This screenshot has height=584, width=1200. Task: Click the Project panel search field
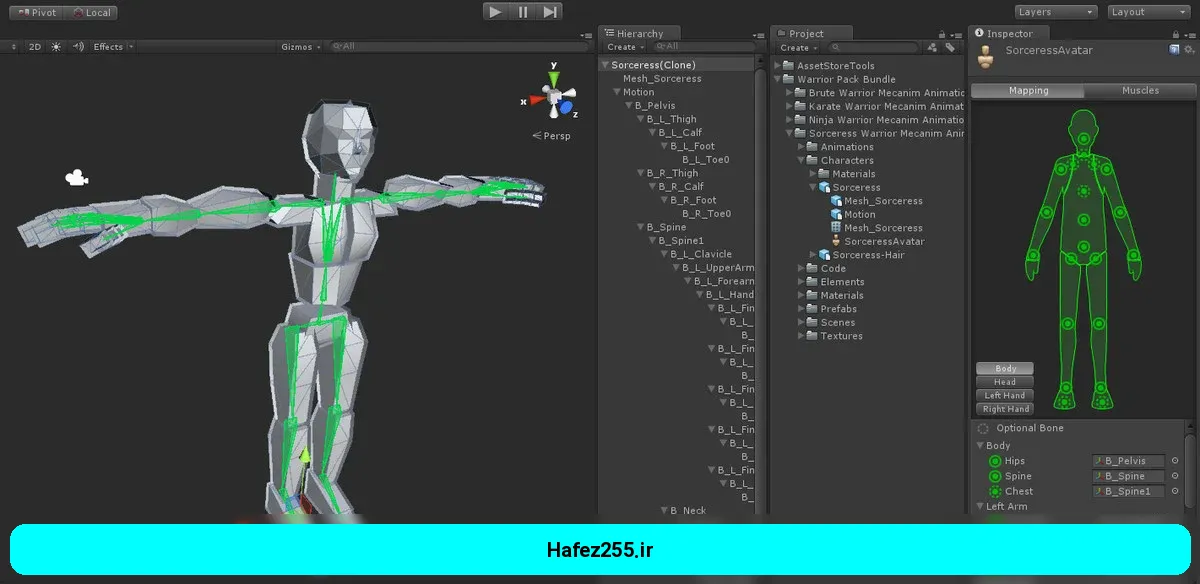point(874,47)
